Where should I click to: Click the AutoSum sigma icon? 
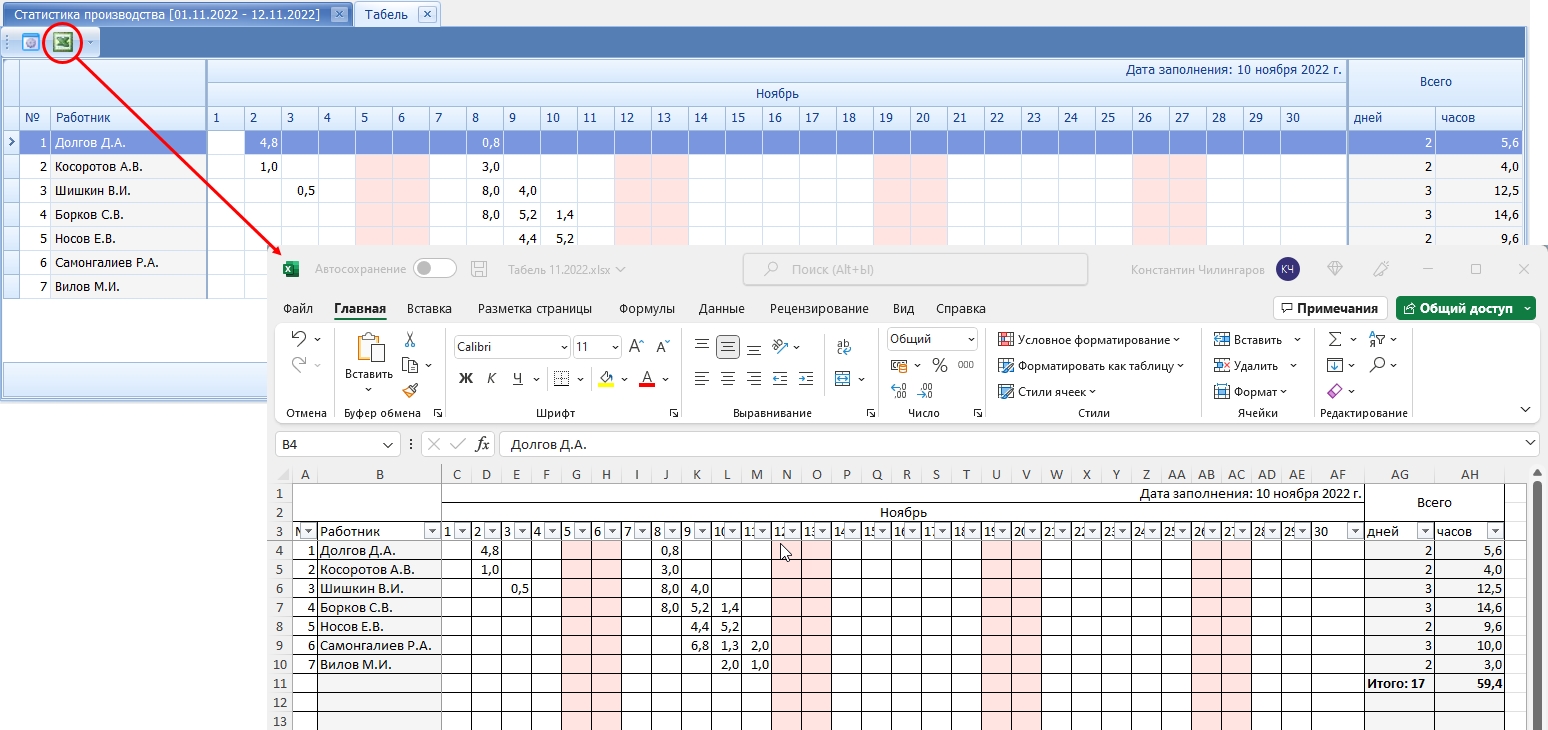tap(1334, 339)
